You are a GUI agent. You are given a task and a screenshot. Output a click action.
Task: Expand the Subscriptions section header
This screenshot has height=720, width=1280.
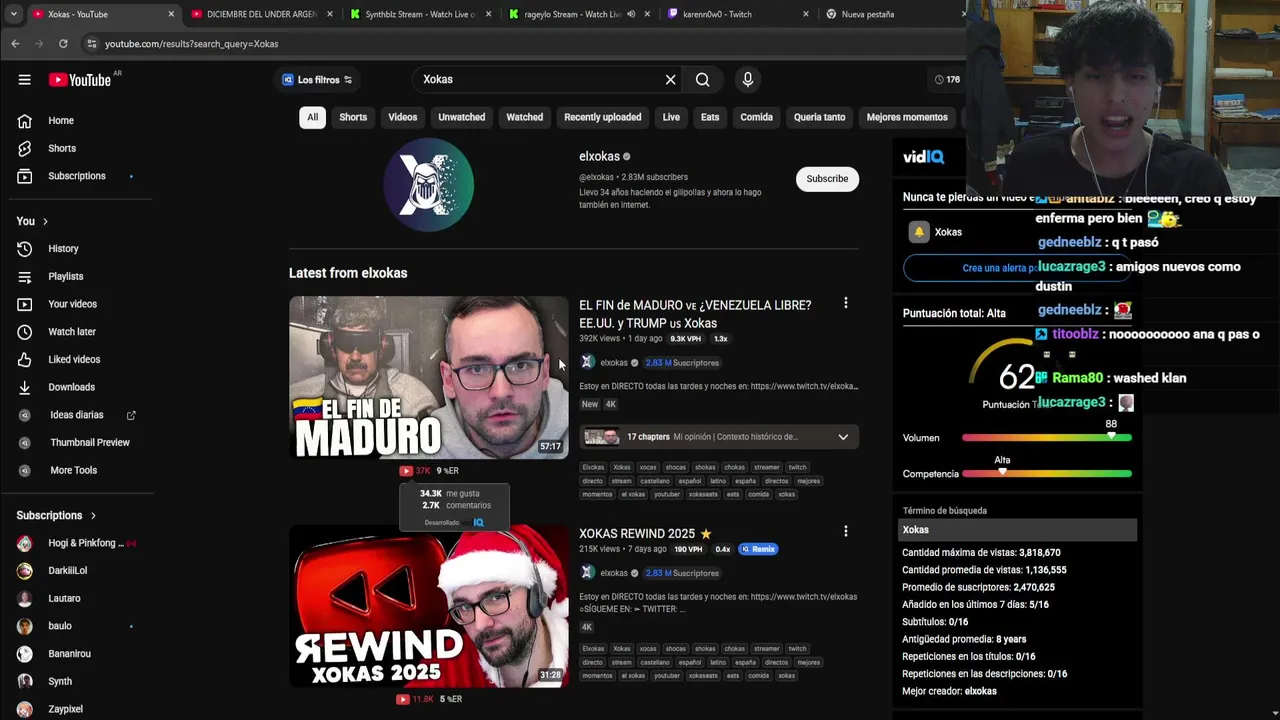click(x=56, y=515)
